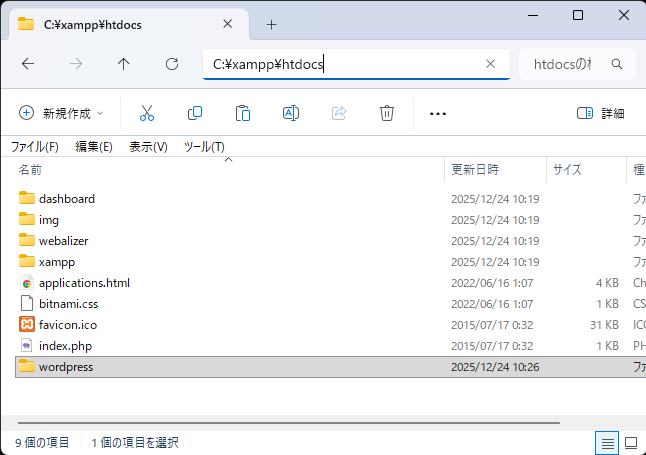Click the Cut scissors icon
646x455 pixels.
tap(147, 113)
